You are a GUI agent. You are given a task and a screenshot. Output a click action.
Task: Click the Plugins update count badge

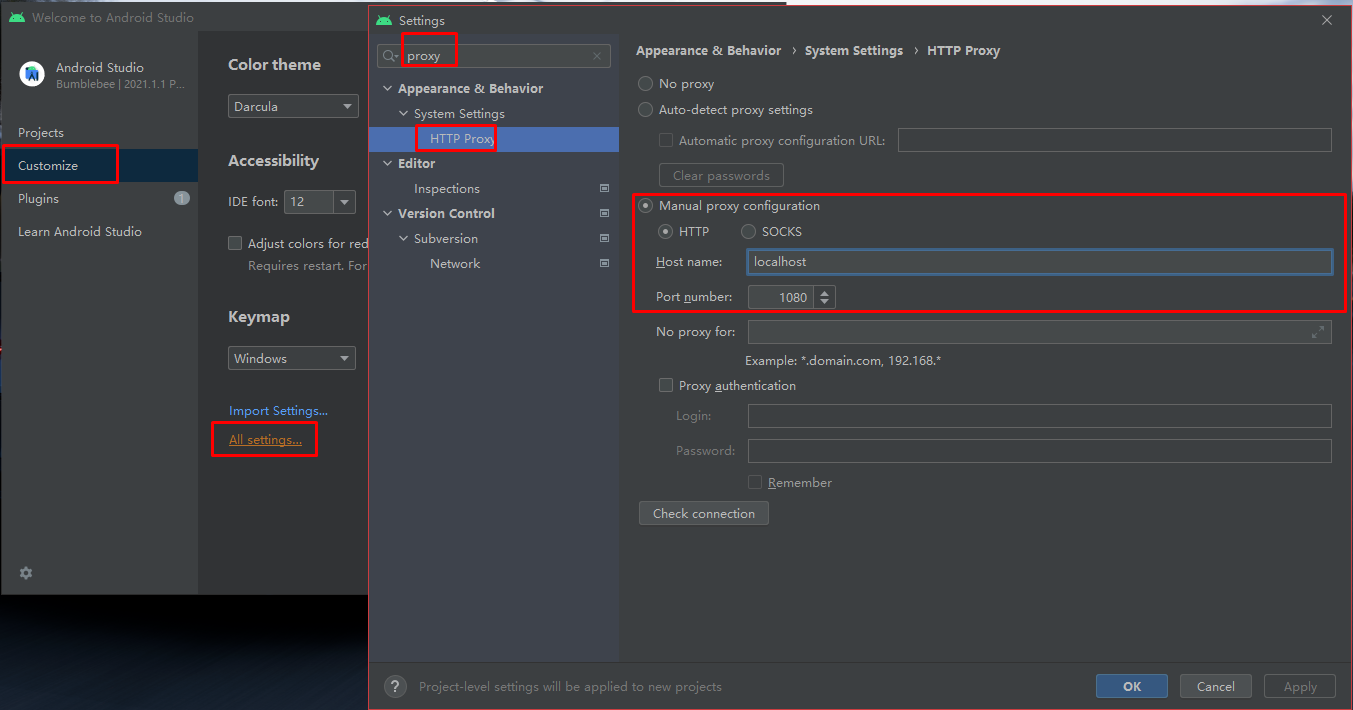pyautogui.click(x=181, y=198)
